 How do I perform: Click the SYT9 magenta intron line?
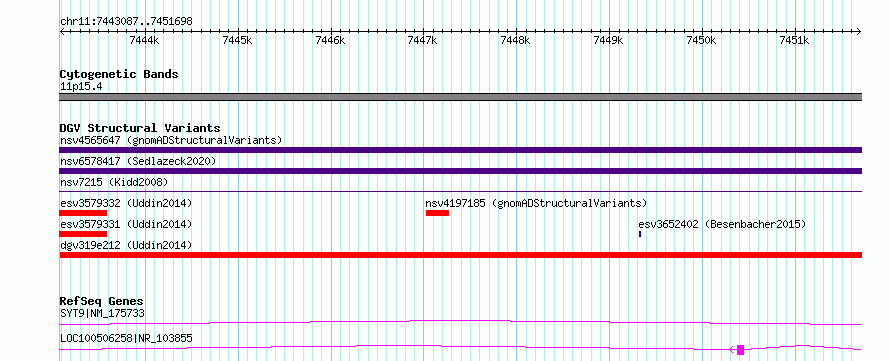tap(460, 322)
